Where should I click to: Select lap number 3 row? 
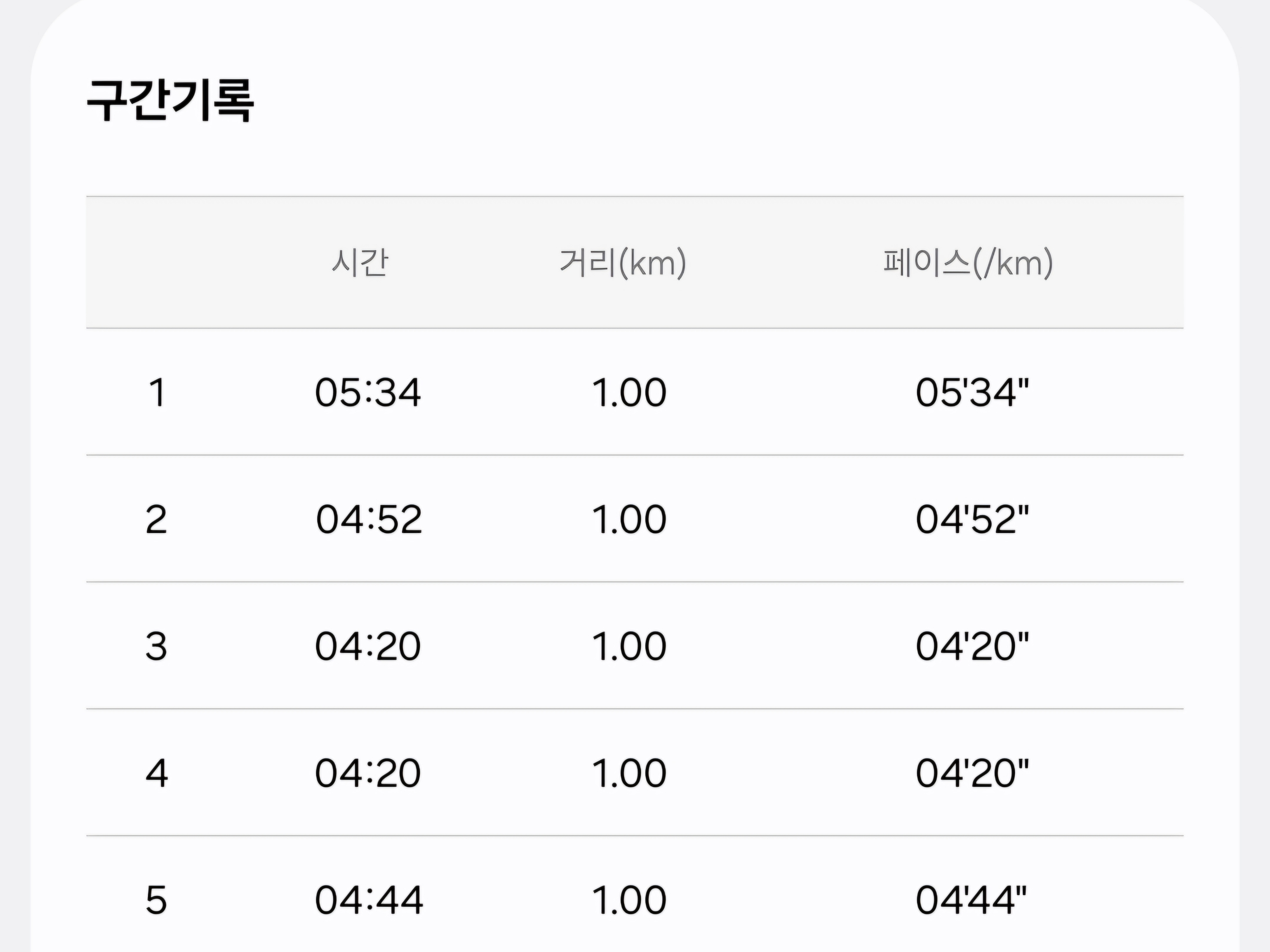pyautogui.click(x=635, y=646)
